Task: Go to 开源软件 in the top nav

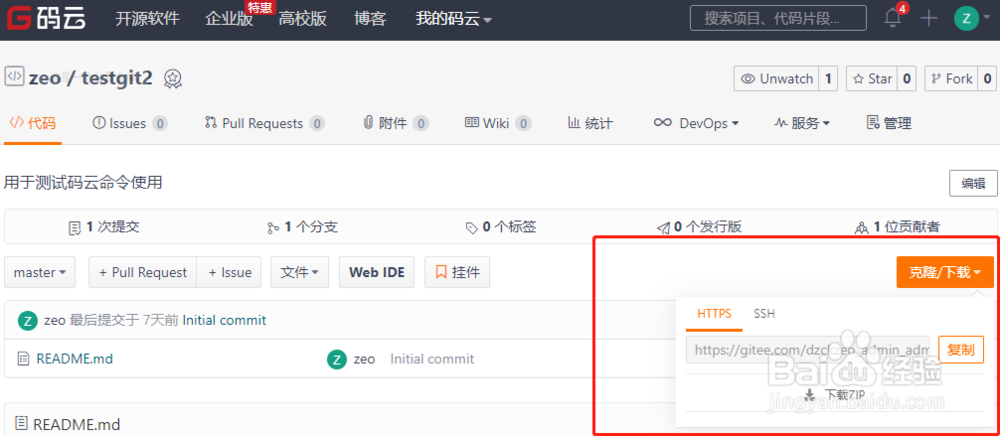Action: [x=147, y=19]
